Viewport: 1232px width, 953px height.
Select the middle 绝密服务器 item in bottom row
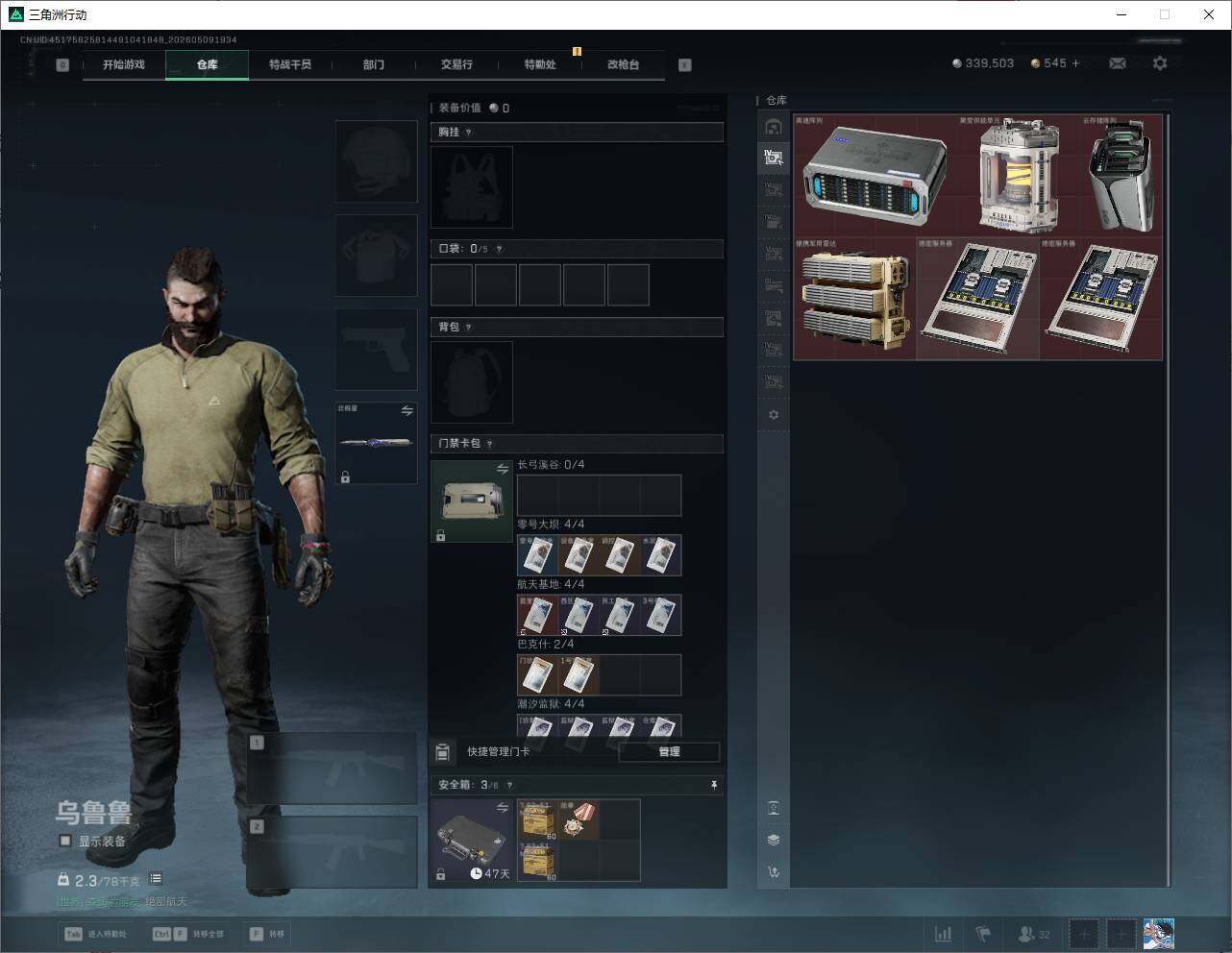tap(978, 299)
